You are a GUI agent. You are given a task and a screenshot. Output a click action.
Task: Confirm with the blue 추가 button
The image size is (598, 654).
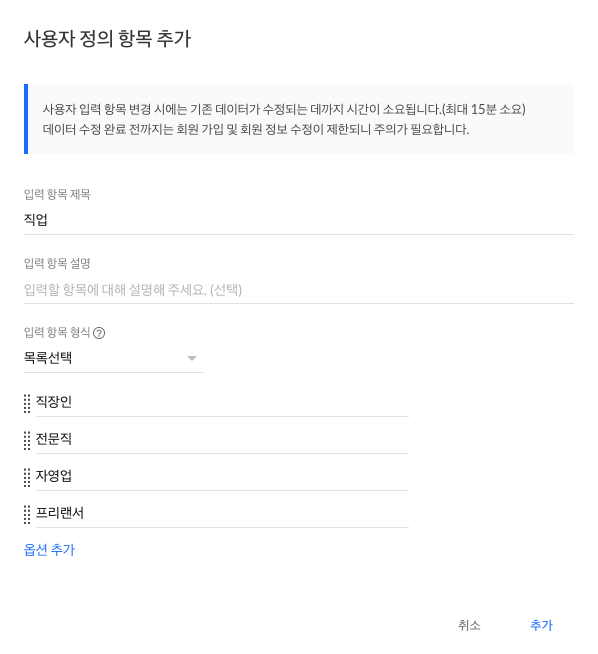[x=541, y=625]
